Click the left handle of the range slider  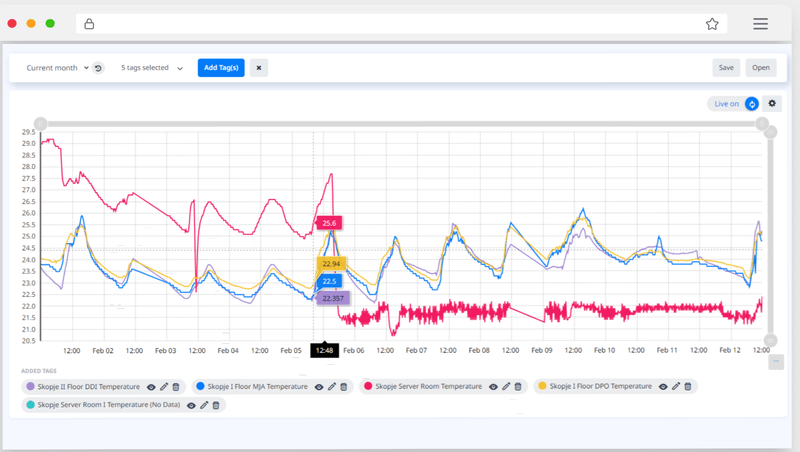(x=40, y=124)
